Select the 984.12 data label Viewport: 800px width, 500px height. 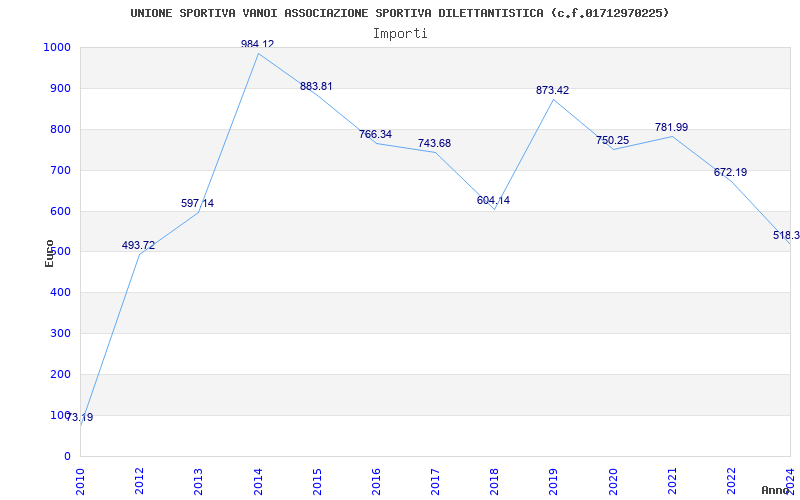pos(257,44)
